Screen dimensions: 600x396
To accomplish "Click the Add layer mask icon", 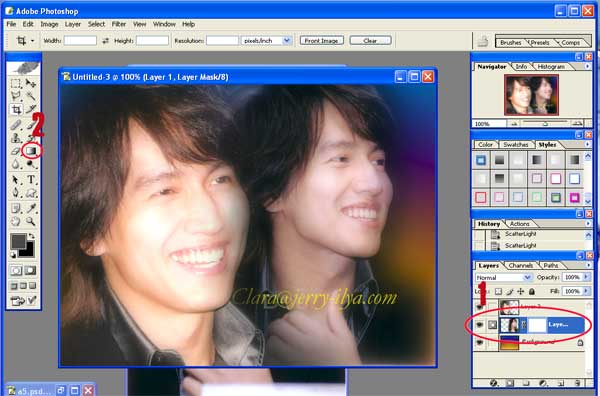I will point(510,383).
